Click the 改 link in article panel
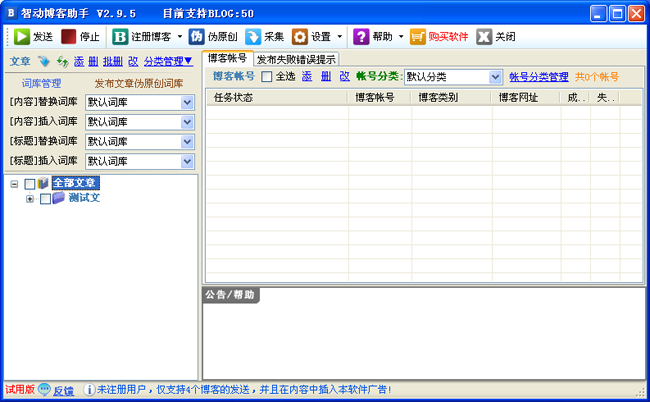 pos(133,62)
